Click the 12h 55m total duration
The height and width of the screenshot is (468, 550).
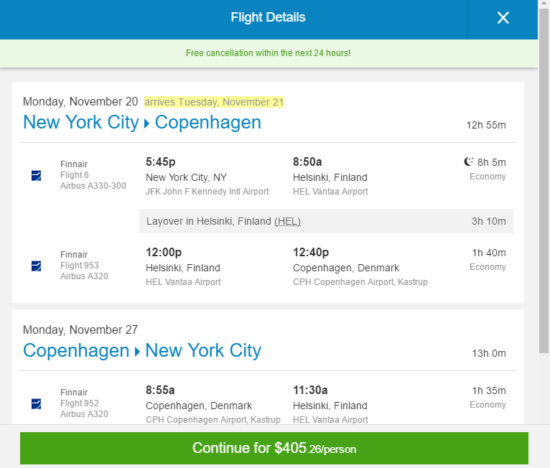coord(486,125)
